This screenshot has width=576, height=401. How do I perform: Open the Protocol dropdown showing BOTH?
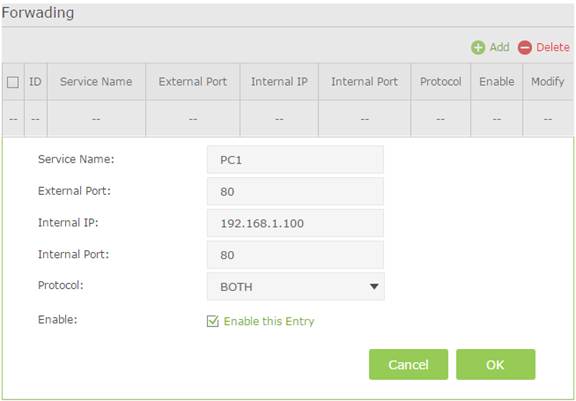click(x=296, y=286)
